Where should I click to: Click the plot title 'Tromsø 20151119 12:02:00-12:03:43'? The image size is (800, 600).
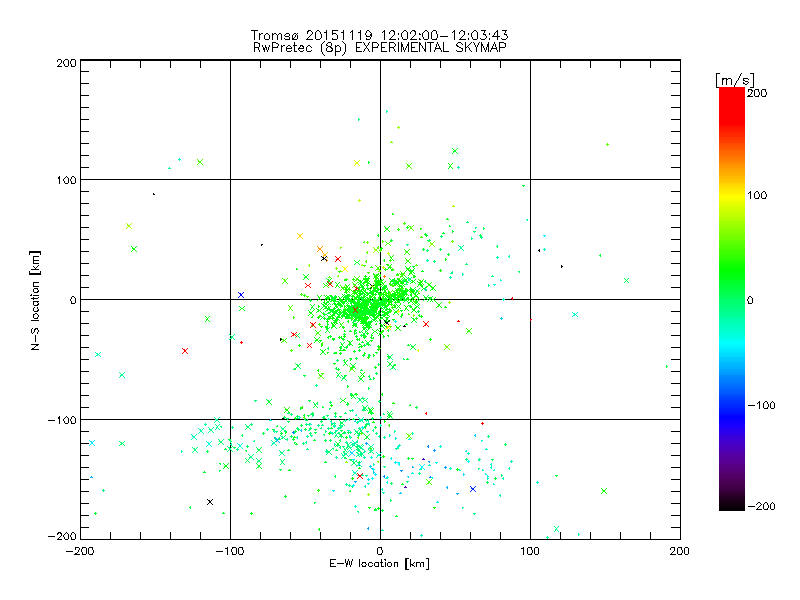point(379,35)
